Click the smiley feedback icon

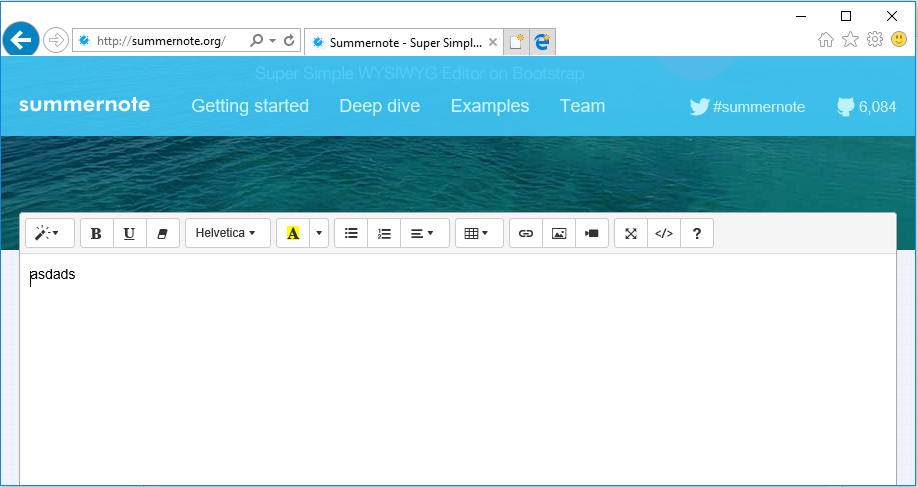coord(899,40)
